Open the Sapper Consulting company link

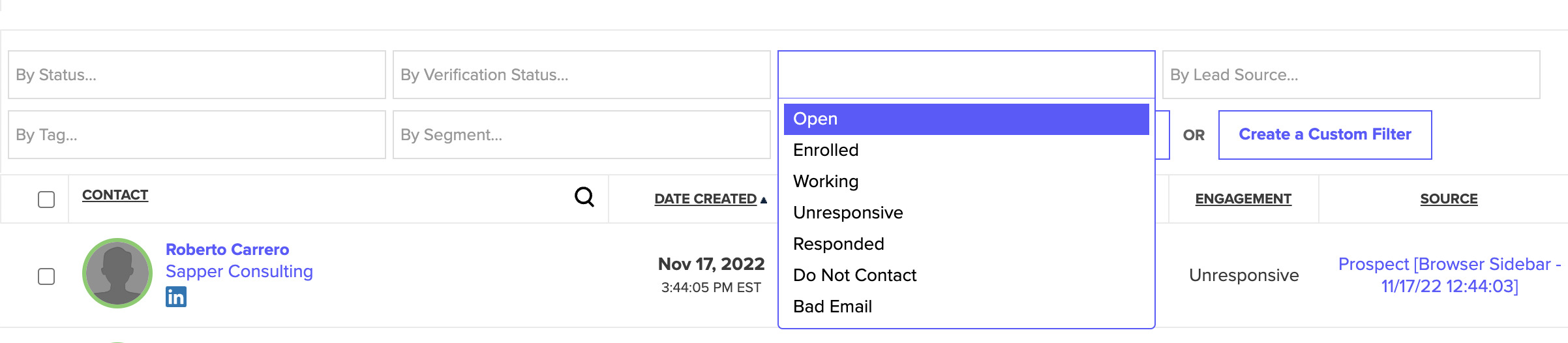(239, 271)
